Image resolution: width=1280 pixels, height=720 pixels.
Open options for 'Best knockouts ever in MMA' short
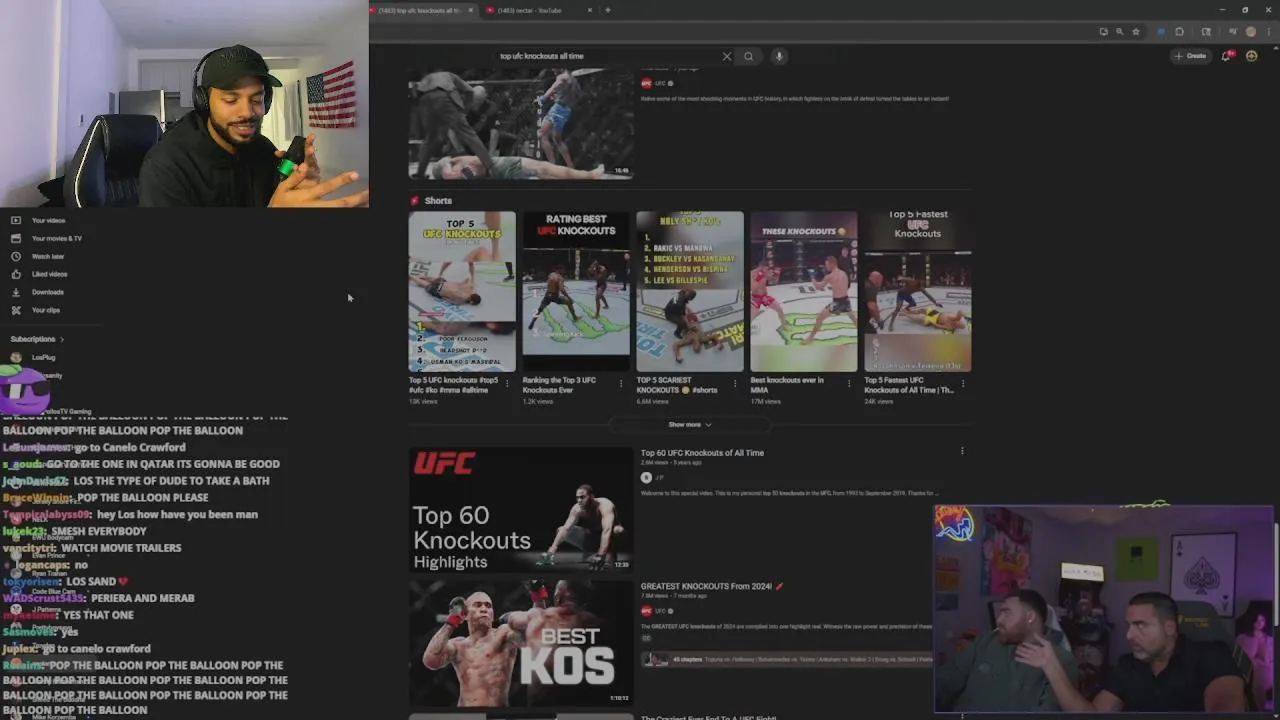click(849, 383)
